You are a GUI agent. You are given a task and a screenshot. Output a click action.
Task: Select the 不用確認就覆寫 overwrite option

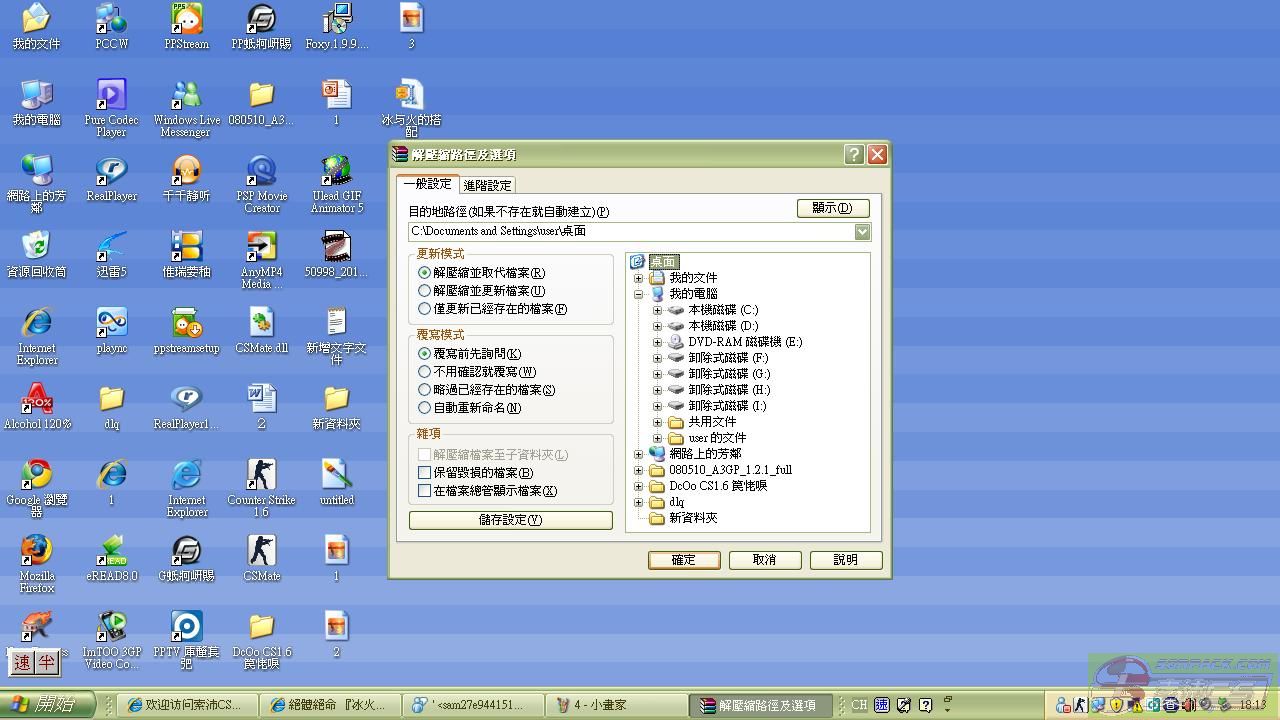[x=425, y=372]
